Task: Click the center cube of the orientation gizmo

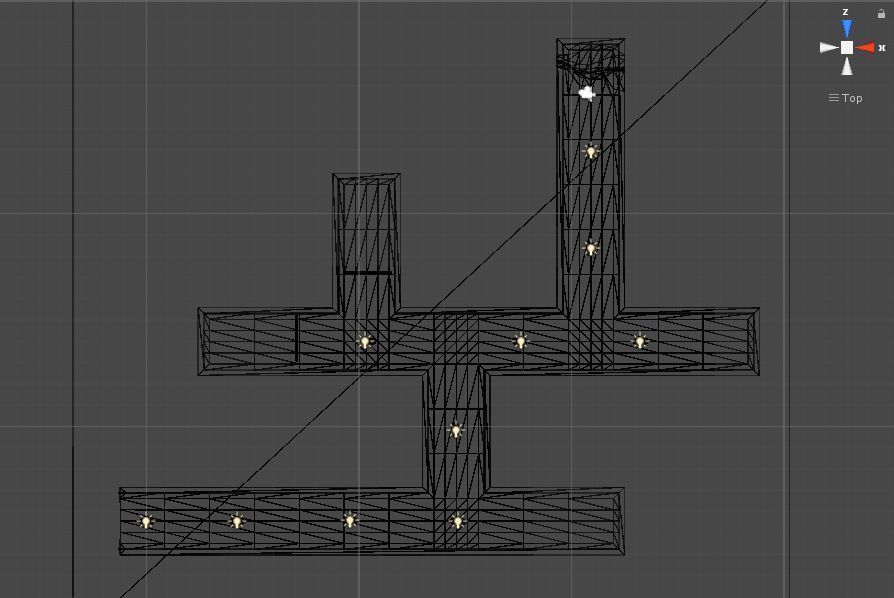Action: point(847,48)
